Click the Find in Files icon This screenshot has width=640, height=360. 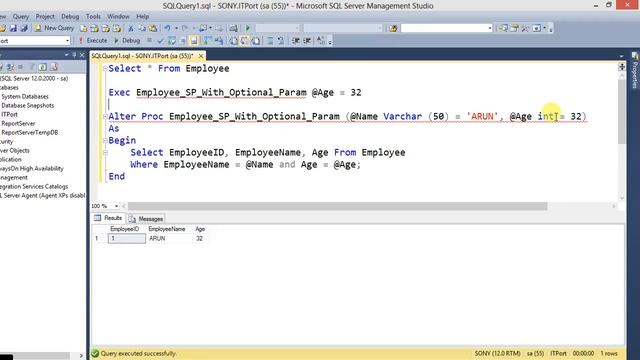(393, 28)
